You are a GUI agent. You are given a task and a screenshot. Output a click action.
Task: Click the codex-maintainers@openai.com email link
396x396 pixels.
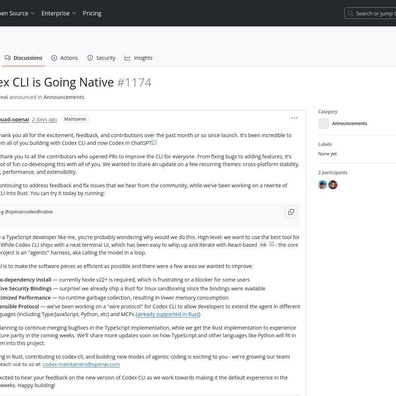(x=81, y=364)
